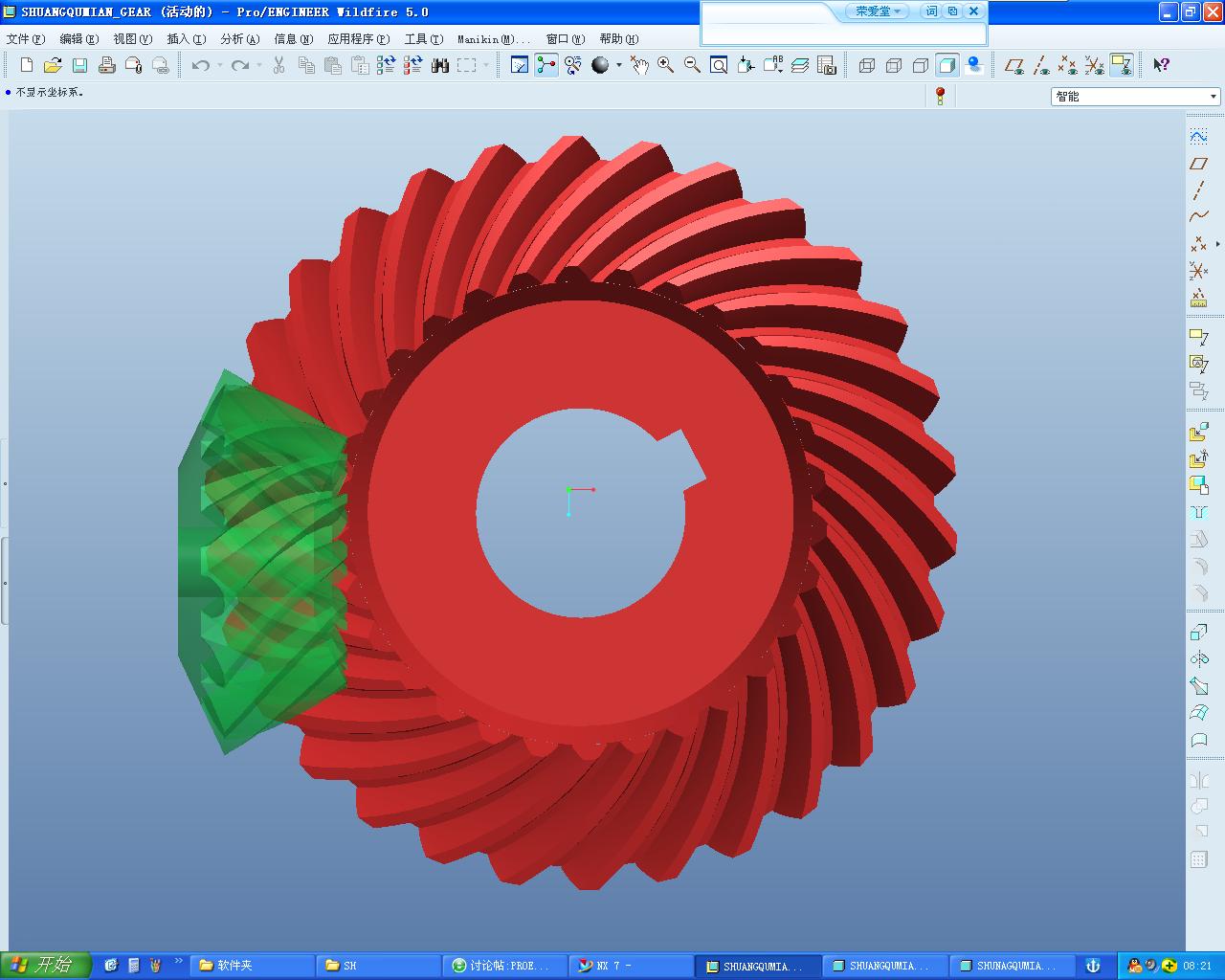The height and width of the screenshot is (980, 1225).
Task: Click the 词 button in floating bar
Action: [x=931, y=11]
